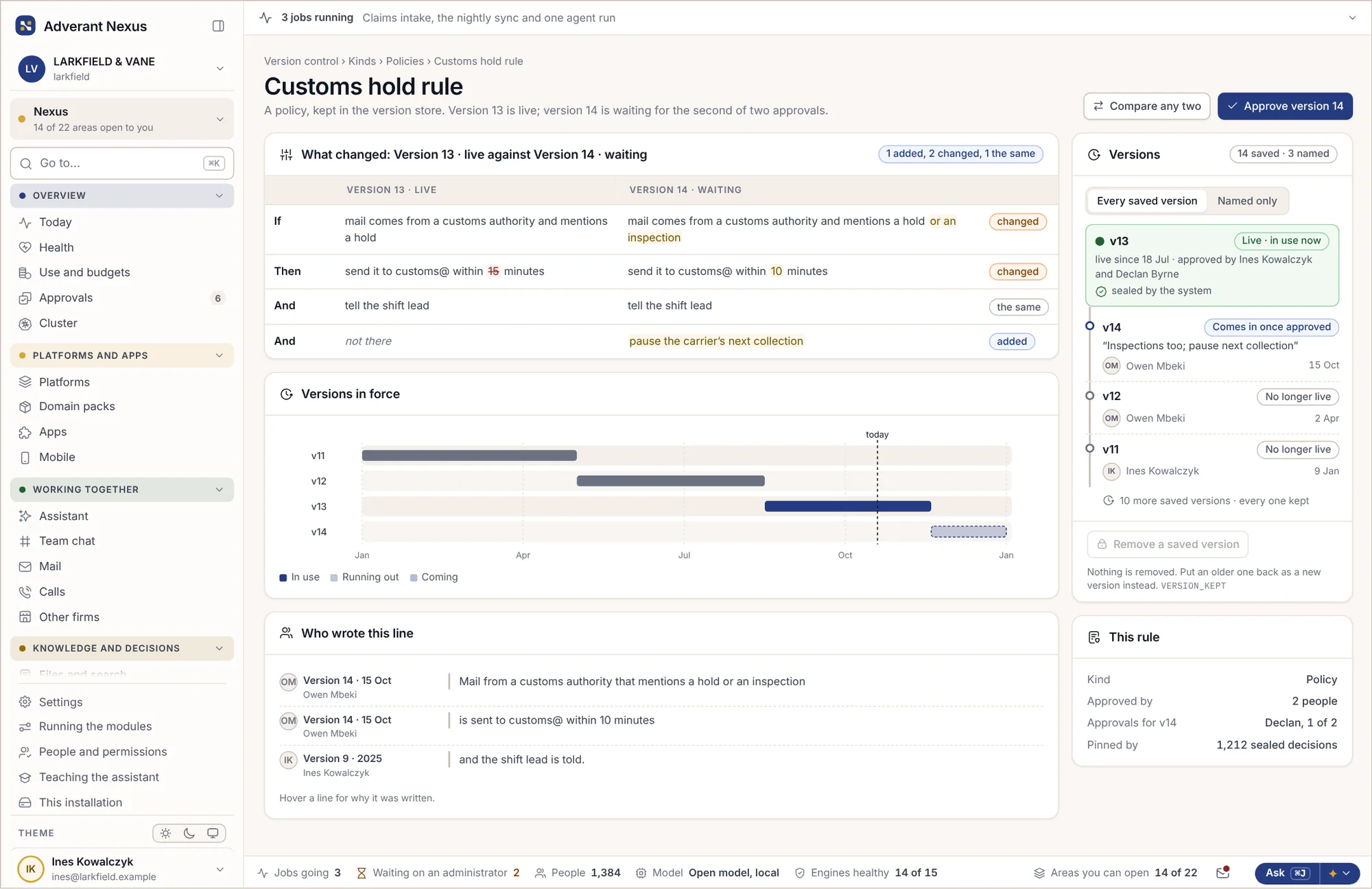Open the Nexus areas dropdown
The image size is (1372, 889).
pos(122,119)
